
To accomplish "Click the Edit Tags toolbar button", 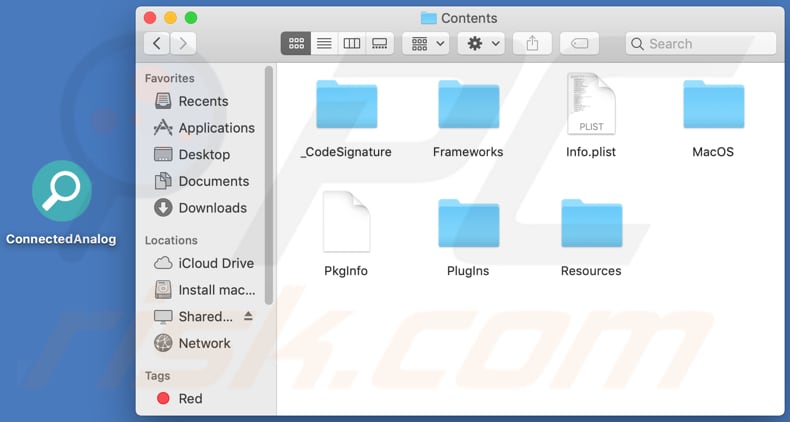I will tap(579, 43).
